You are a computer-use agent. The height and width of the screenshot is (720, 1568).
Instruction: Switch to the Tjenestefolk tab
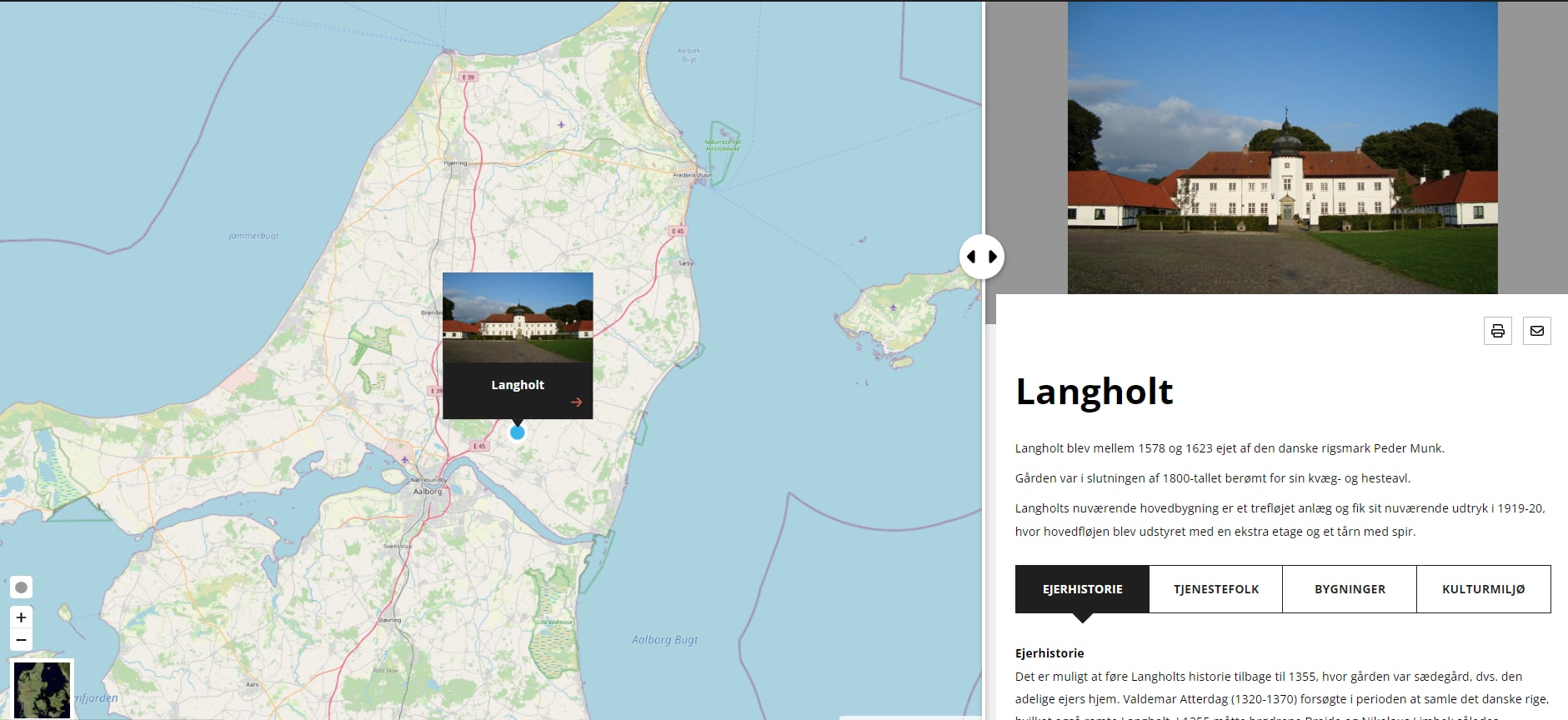click(1215, 589)
